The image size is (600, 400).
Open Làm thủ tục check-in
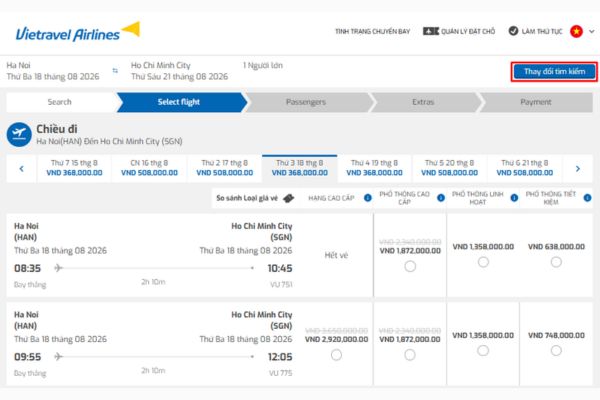click(542, 31)
